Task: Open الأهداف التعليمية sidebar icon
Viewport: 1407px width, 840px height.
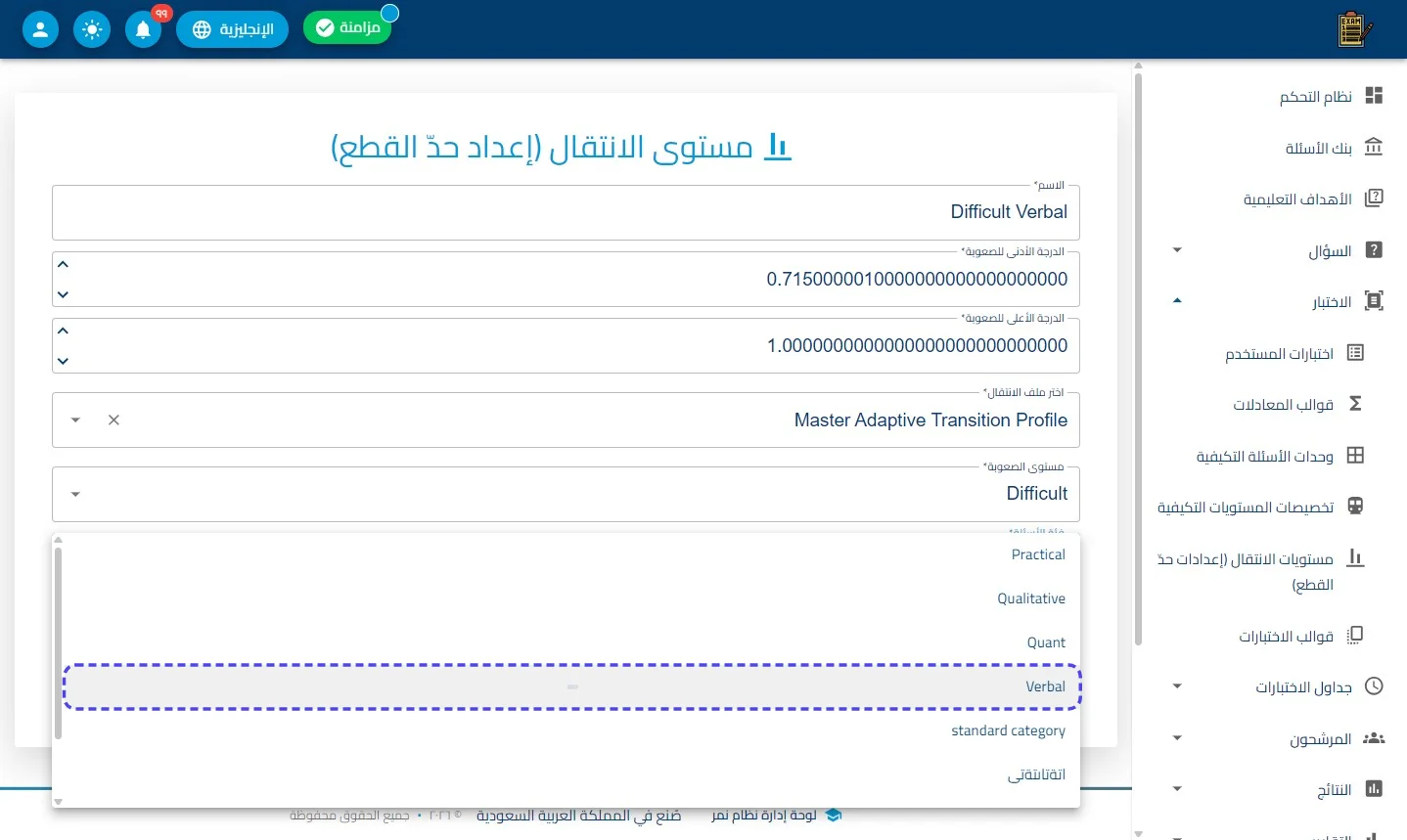Action: coord(1374,199)
